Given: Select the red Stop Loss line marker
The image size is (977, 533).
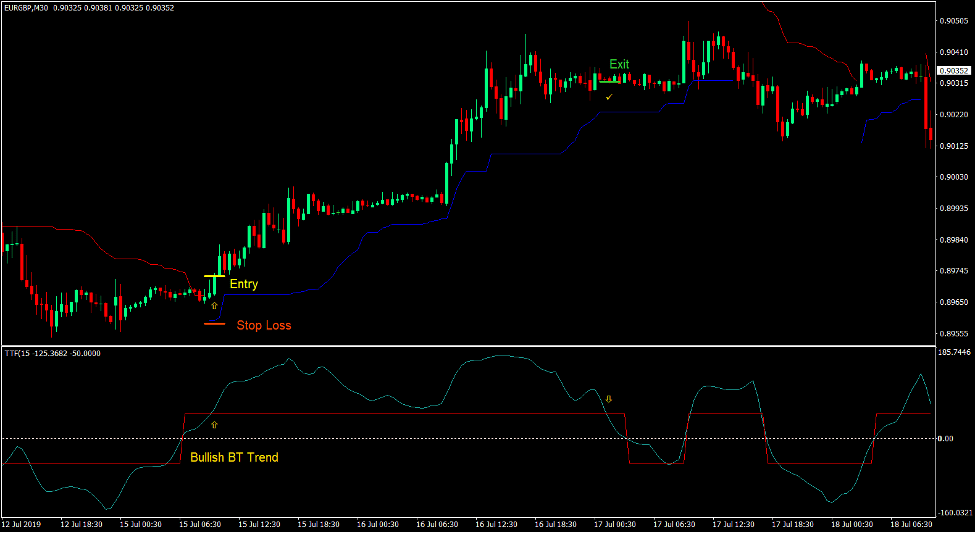Looking at the screenshot, I should 214,324.
